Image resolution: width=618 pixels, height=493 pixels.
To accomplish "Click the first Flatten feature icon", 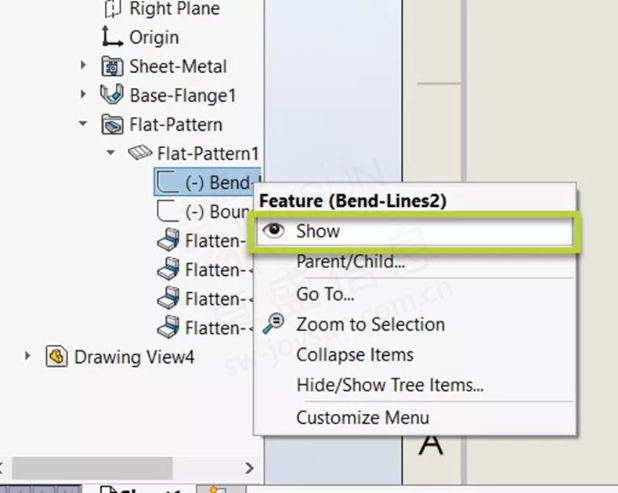I will [x=169, y=241].
